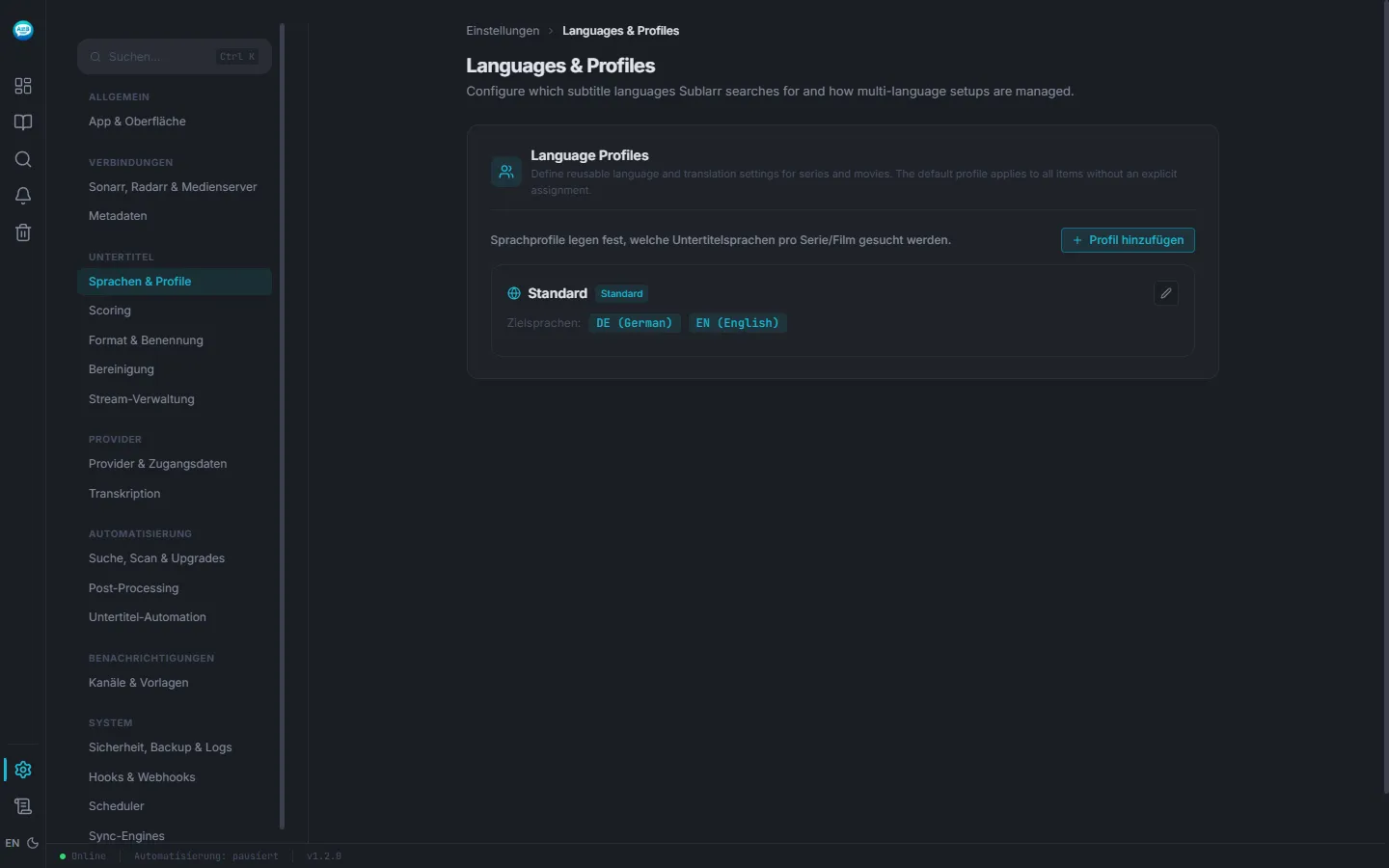The height and width of the screenshot is (868, 1389).
Task: Open the notifications bell icon
Action: [x=23, y=196]
